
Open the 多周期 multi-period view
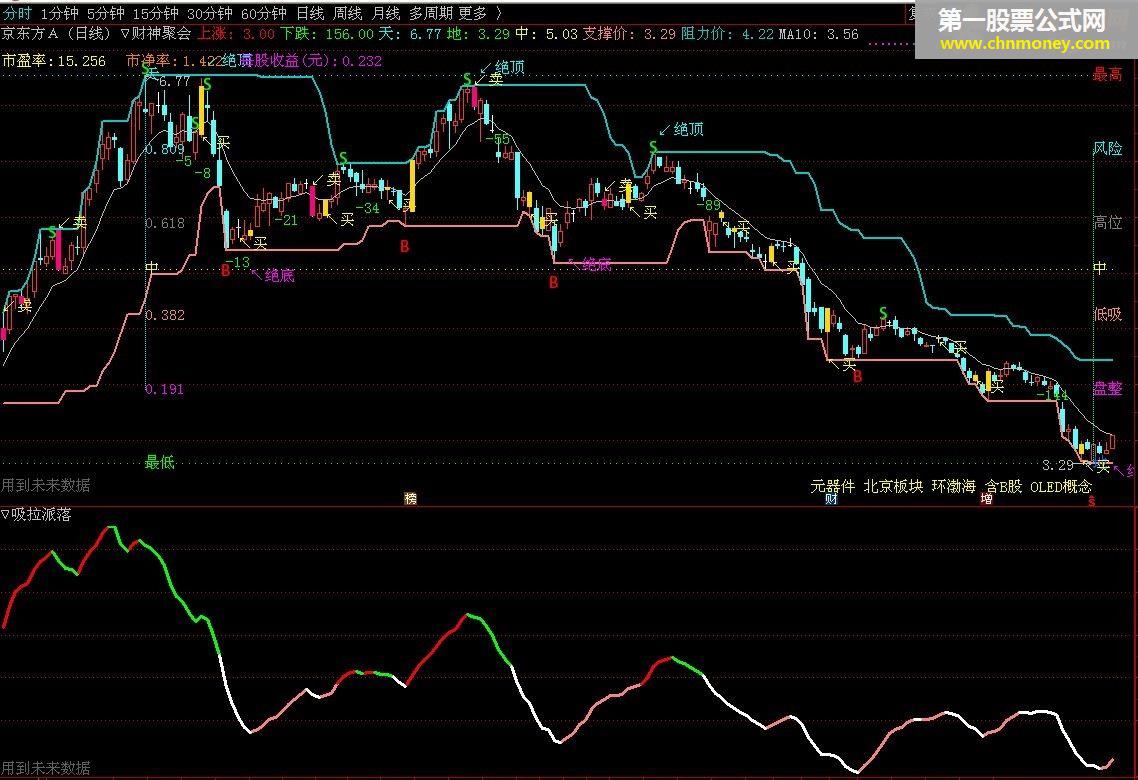[x=430, y=13]
